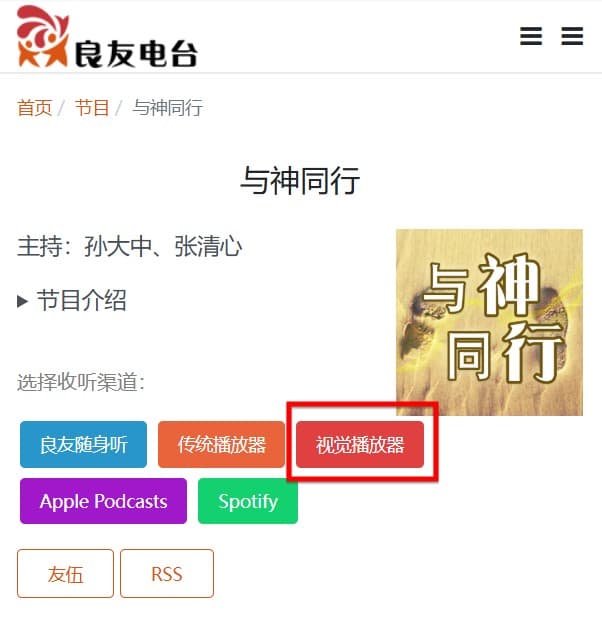Screen dimensions: 602x625
Task: Click host names 孙大中、张清心
Action: (x=163, y=246)
